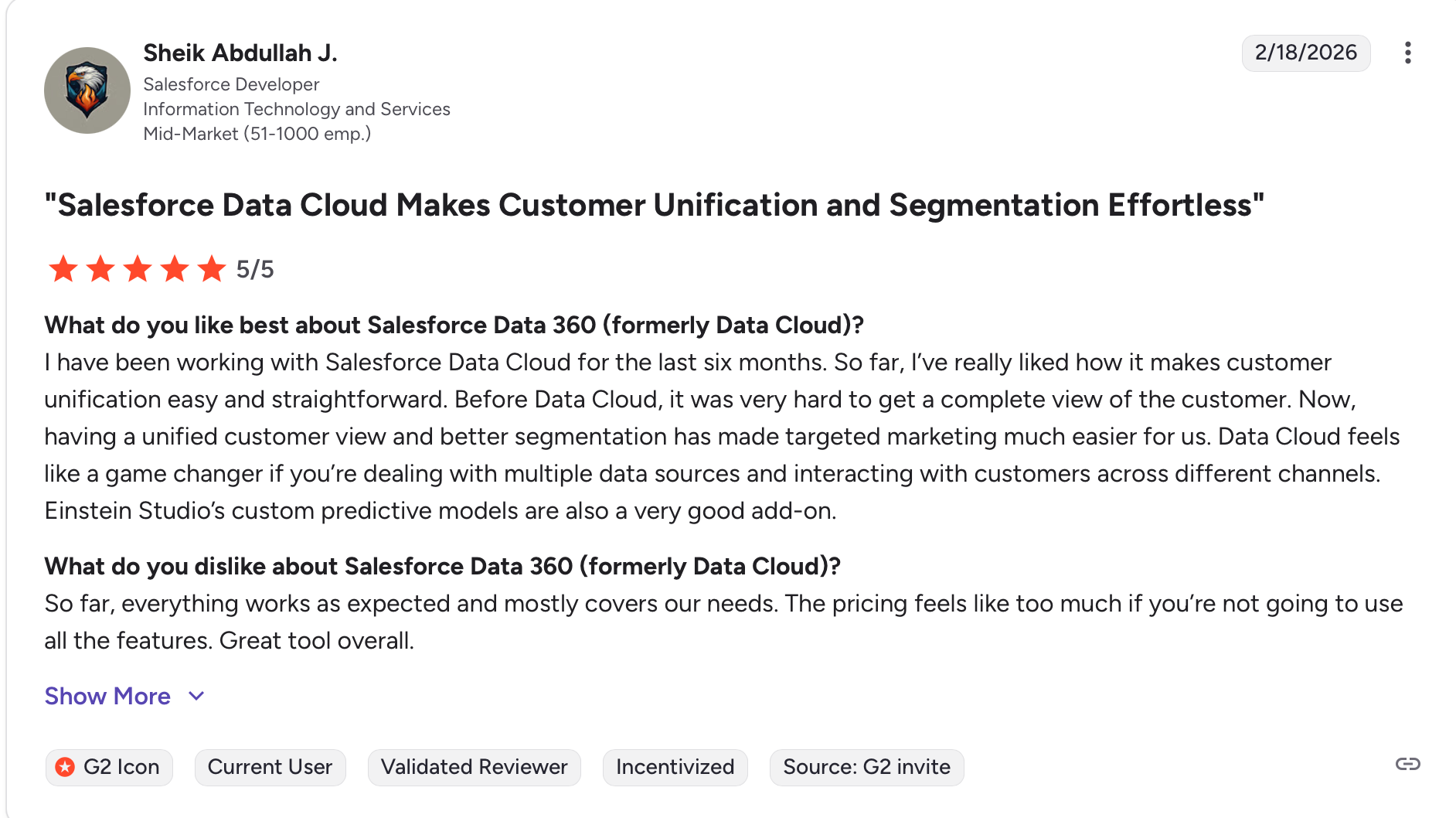Click the fourth rating star
This screenshot has width=1456, height=818.
pos(175,269)
